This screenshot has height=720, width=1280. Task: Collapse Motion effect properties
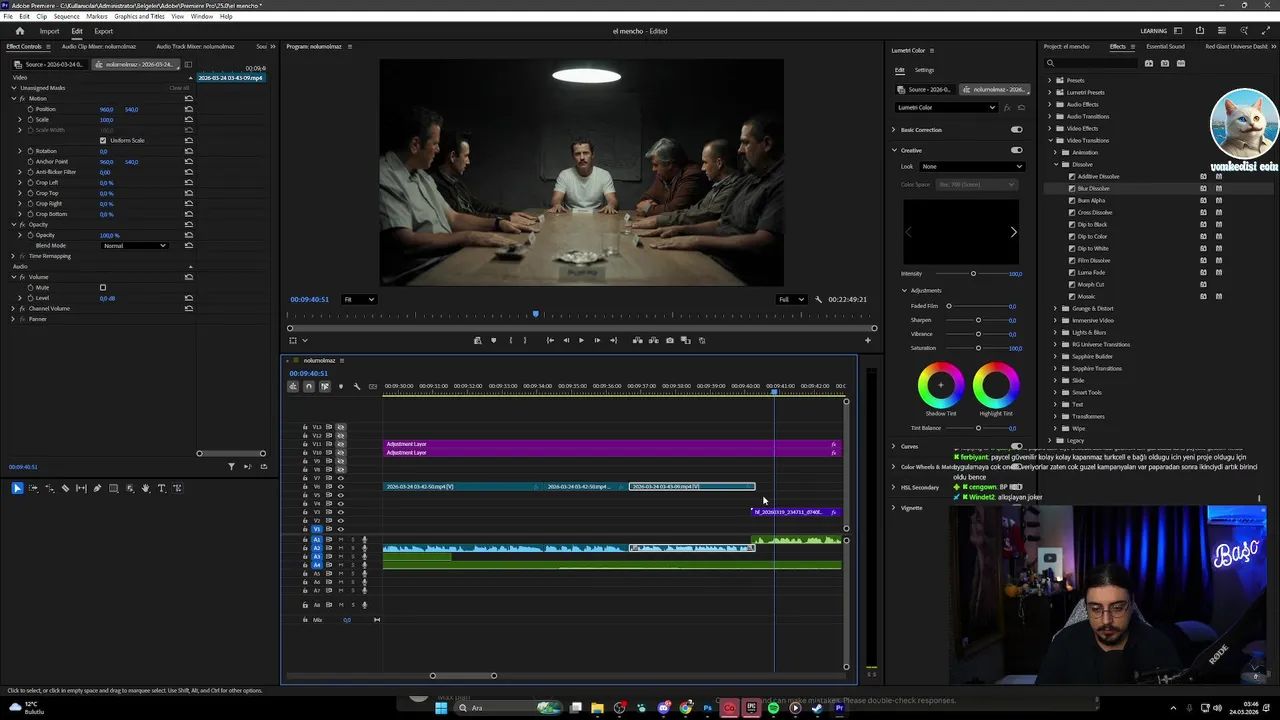click(13, 98)
